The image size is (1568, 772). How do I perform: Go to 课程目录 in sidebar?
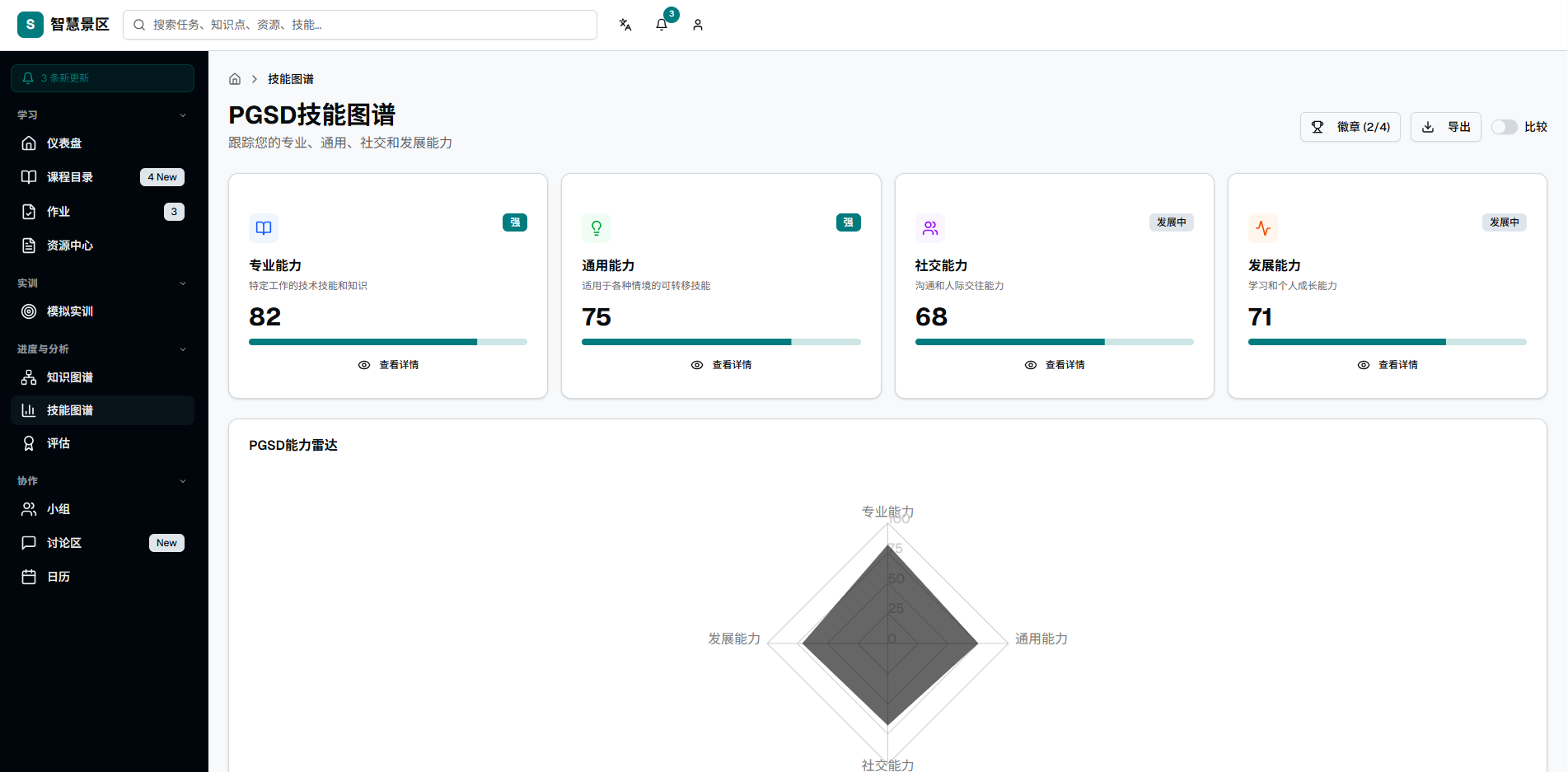click(x=70, y=177)
